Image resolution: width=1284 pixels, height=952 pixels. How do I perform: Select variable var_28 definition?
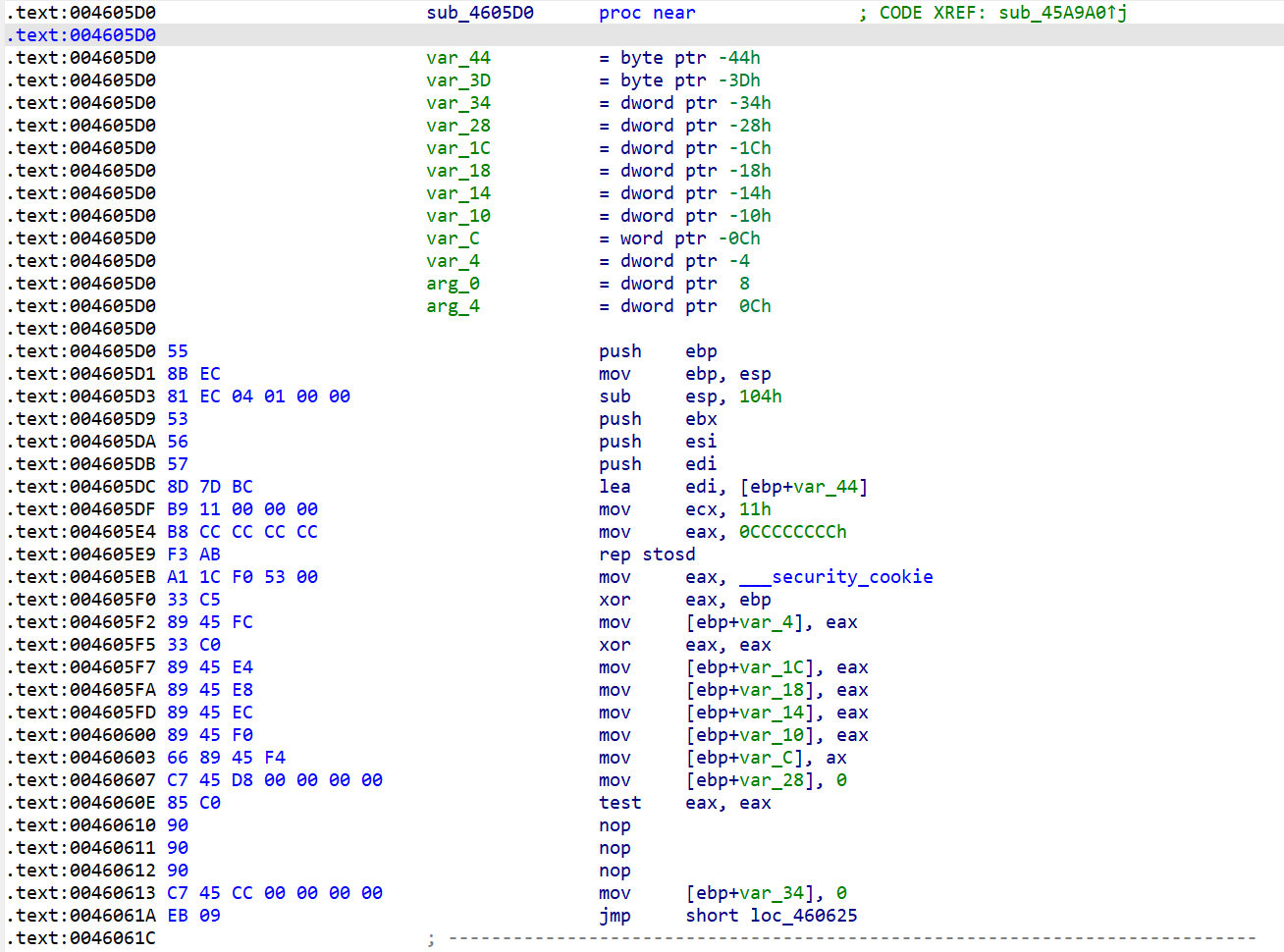[458, 126]
